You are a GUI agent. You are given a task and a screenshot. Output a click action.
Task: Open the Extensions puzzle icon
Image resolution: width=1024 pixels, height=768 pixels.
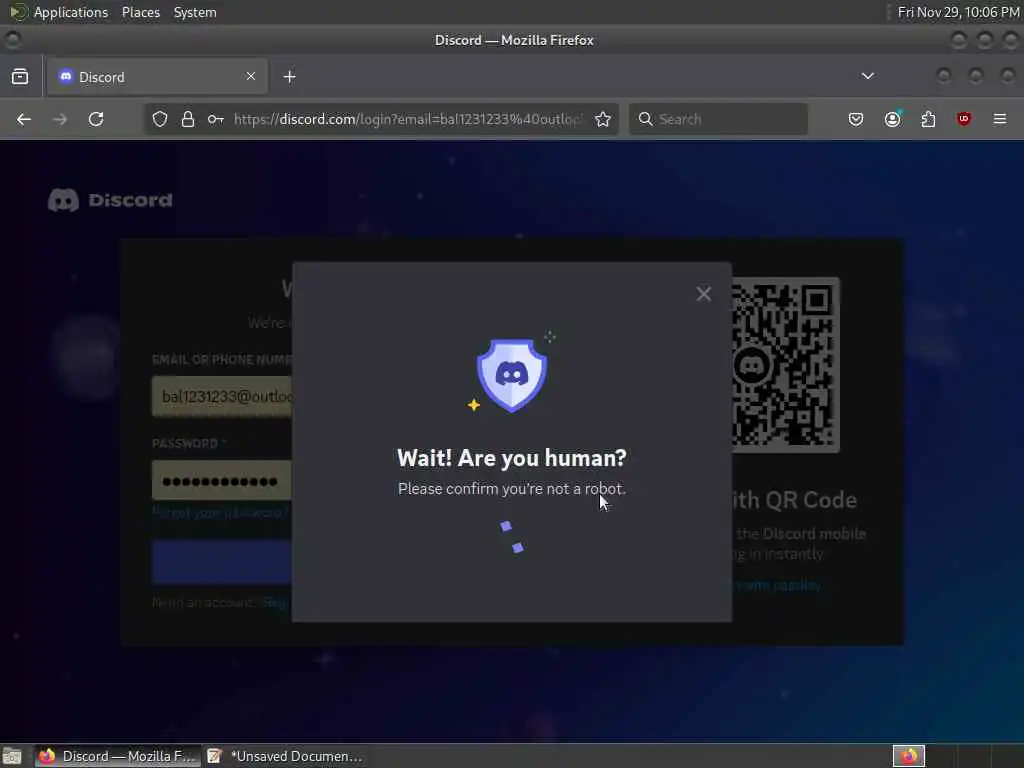pos(928,119)
